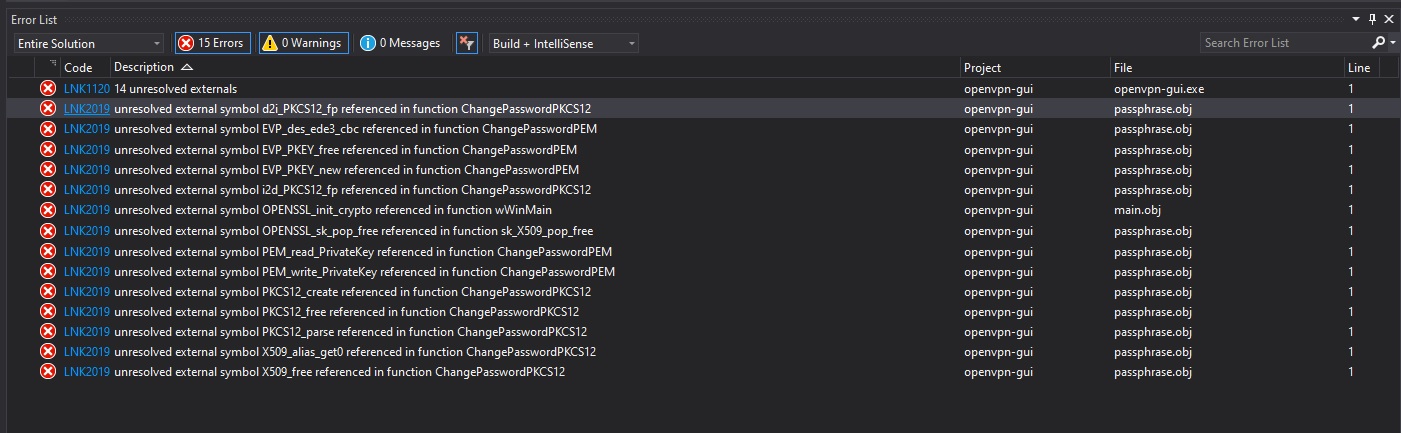
Task: Sort by the Project column header
Action: (x=982, y=67)
